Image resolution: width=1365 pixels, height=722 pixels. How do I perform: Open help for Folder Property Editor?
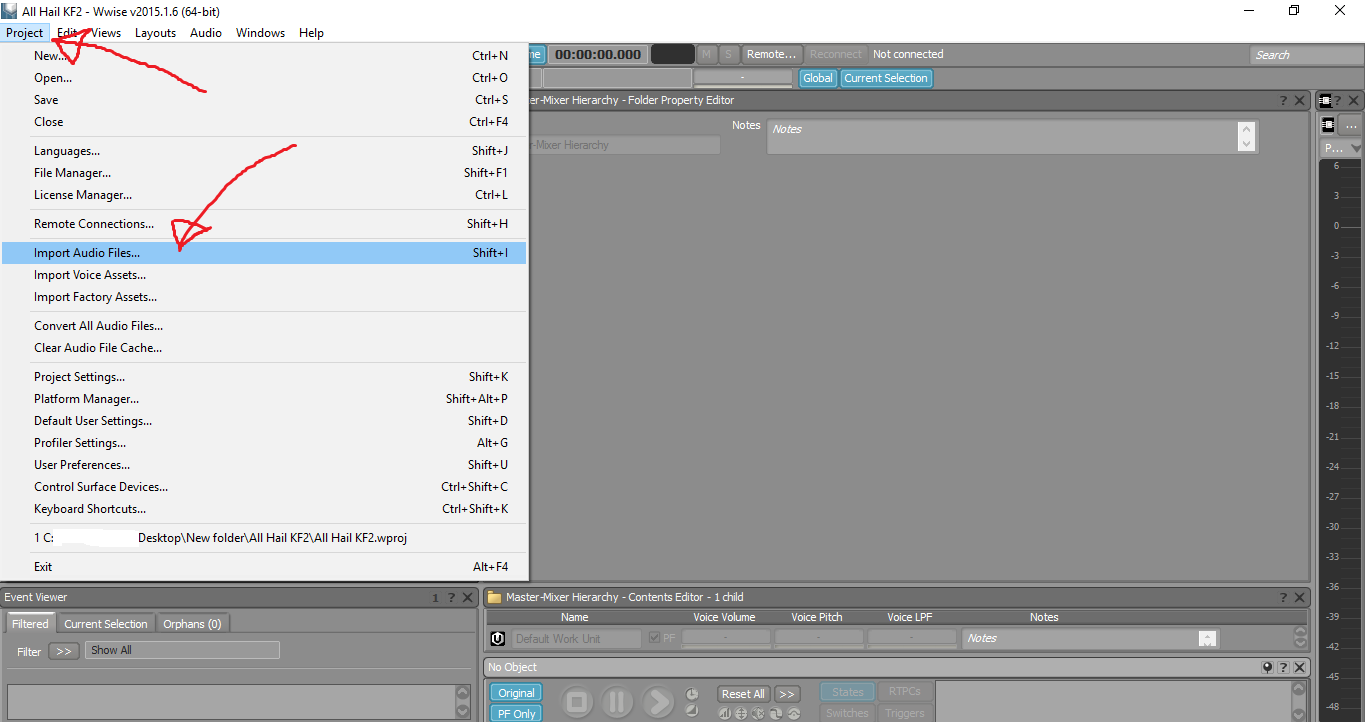tap(1283, 101)
